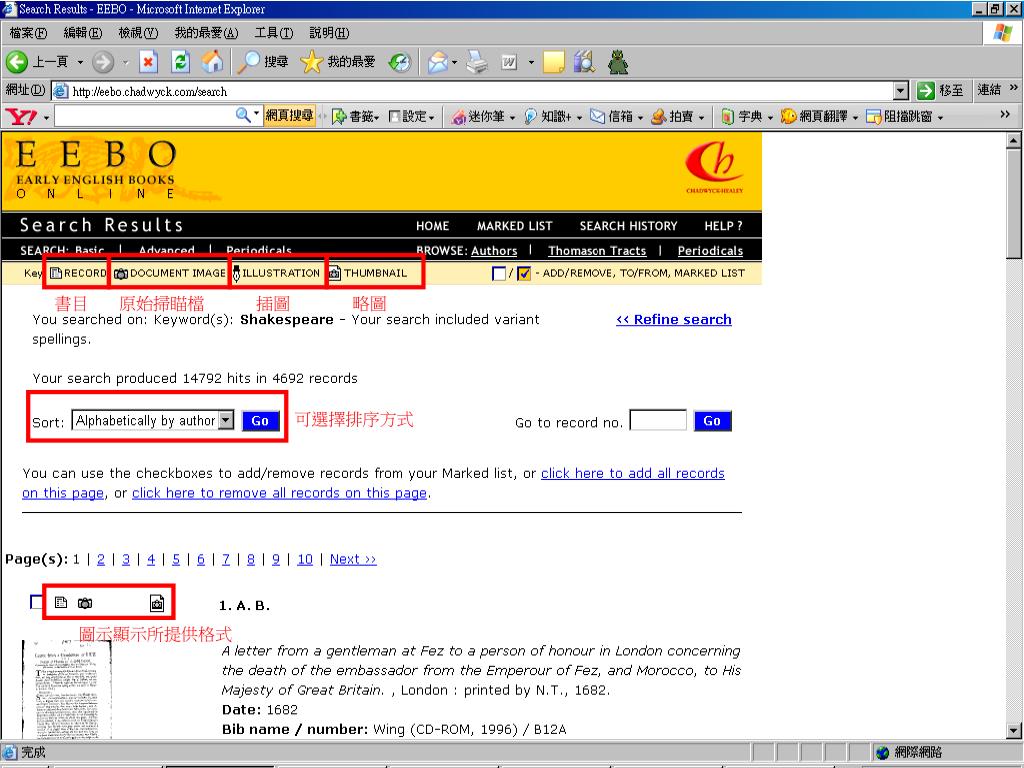Click the green Go arrow beside address bar
The height and width of the screenshot is (768, 1024).
(x=926, y=91)
